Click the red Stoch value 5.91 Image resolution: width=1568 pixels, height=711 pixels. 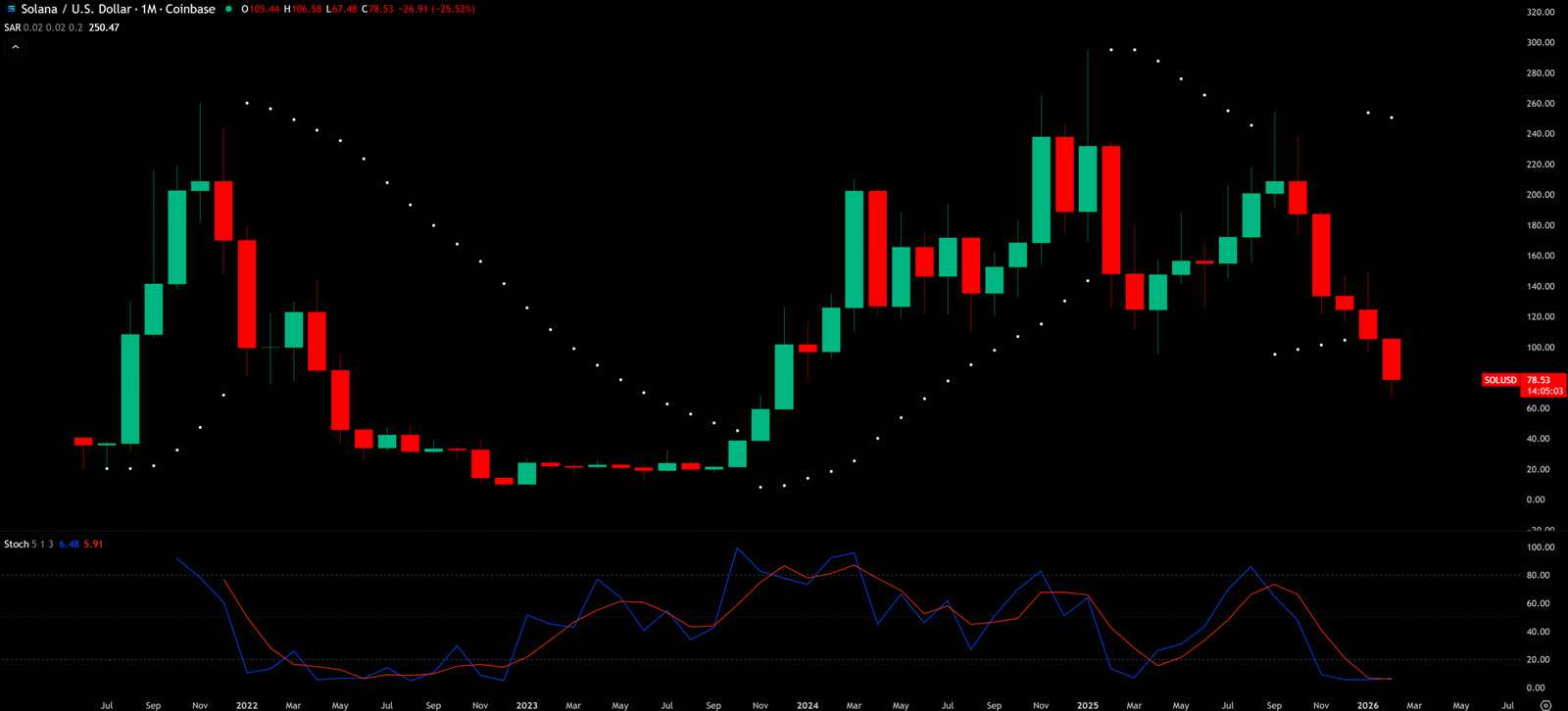(x=93, y=544)
